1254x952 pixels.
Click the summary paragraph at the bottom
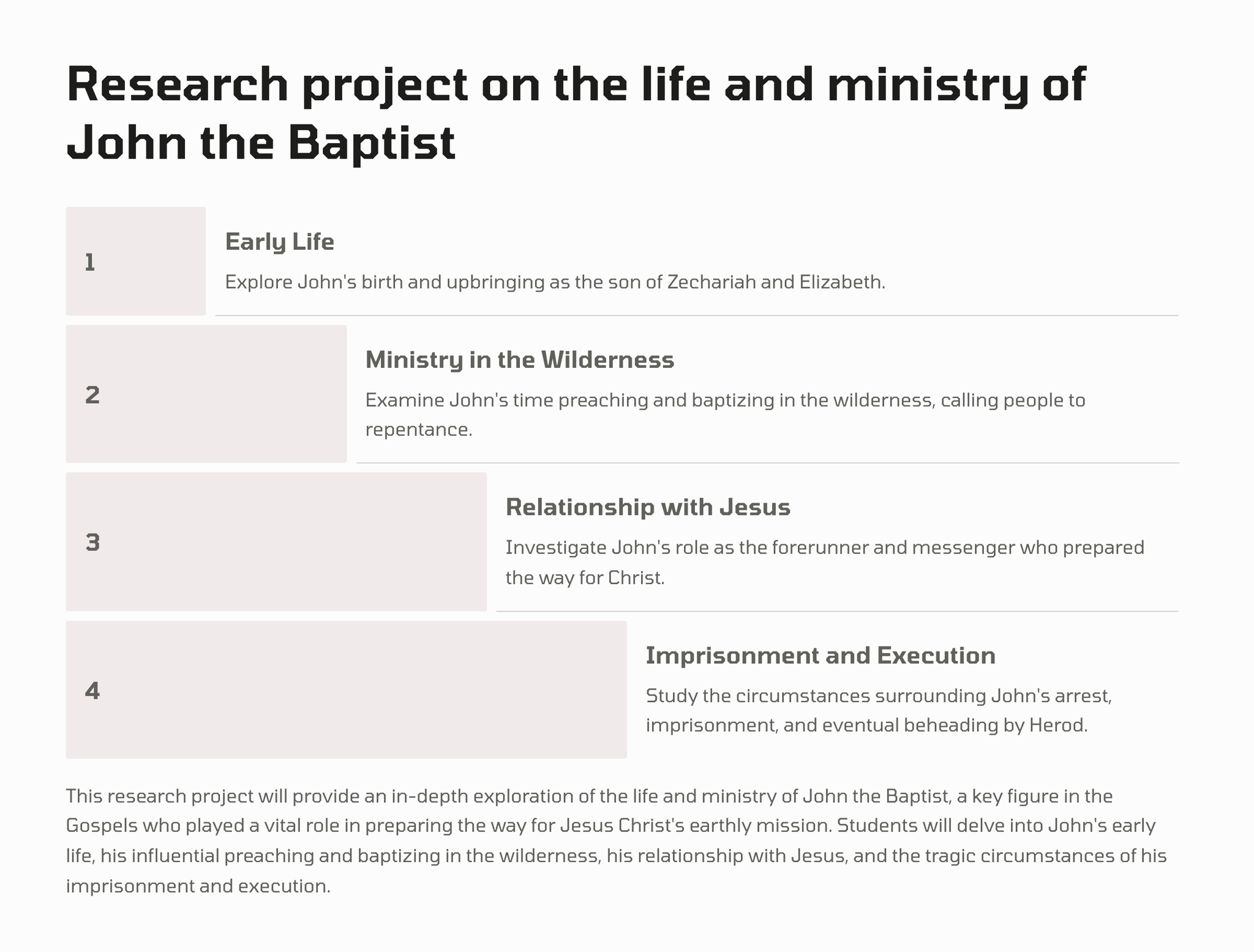click(x=616, y=841)
